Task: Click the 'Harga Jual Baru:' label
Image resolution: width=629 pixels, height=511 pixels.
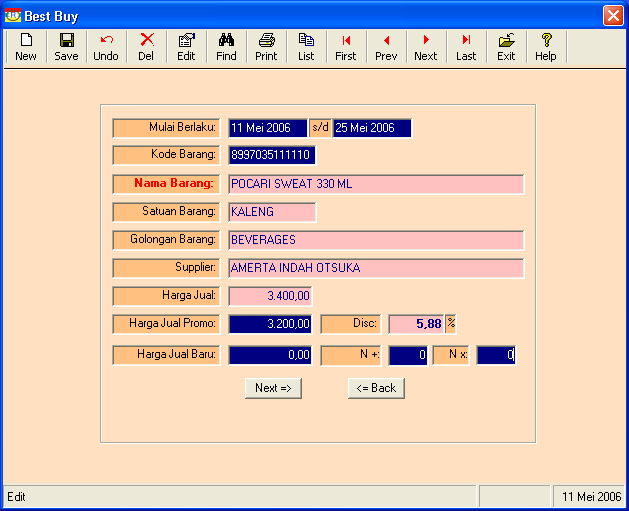Action: point(166,355)
